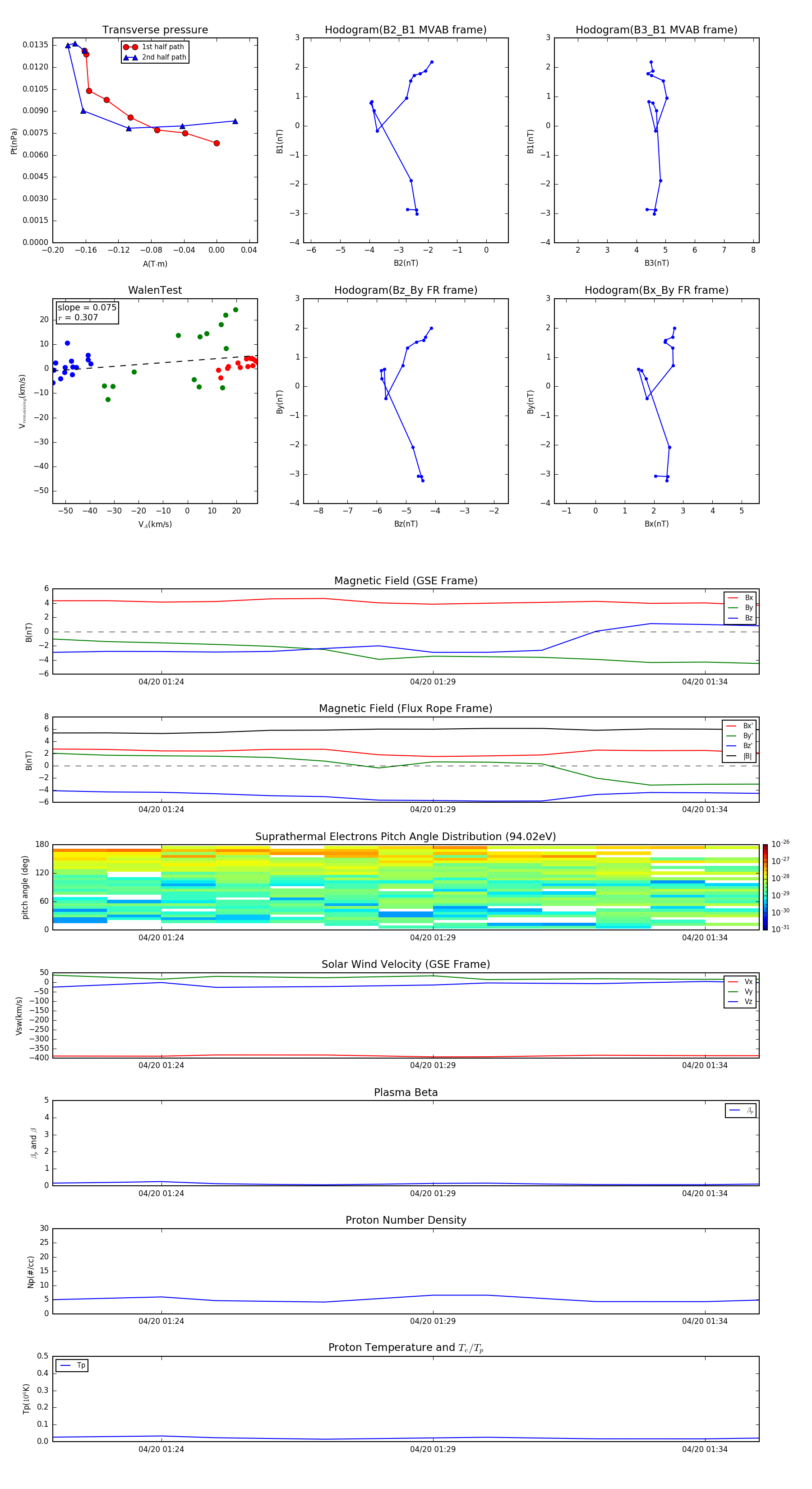Click the 0.0135 tick on pressure axis
This screenshot has height=1489, width=812.
tap(35, 45)
